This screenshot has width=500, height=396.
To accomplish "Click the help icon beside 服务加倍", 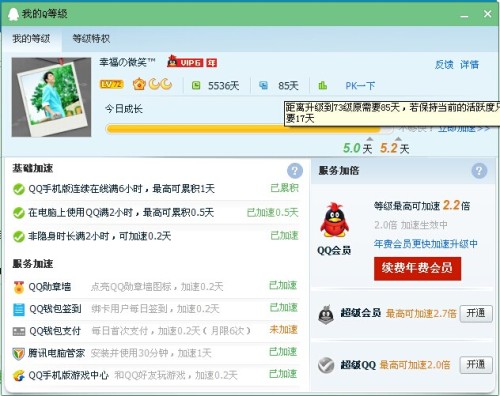I will 479,171.
